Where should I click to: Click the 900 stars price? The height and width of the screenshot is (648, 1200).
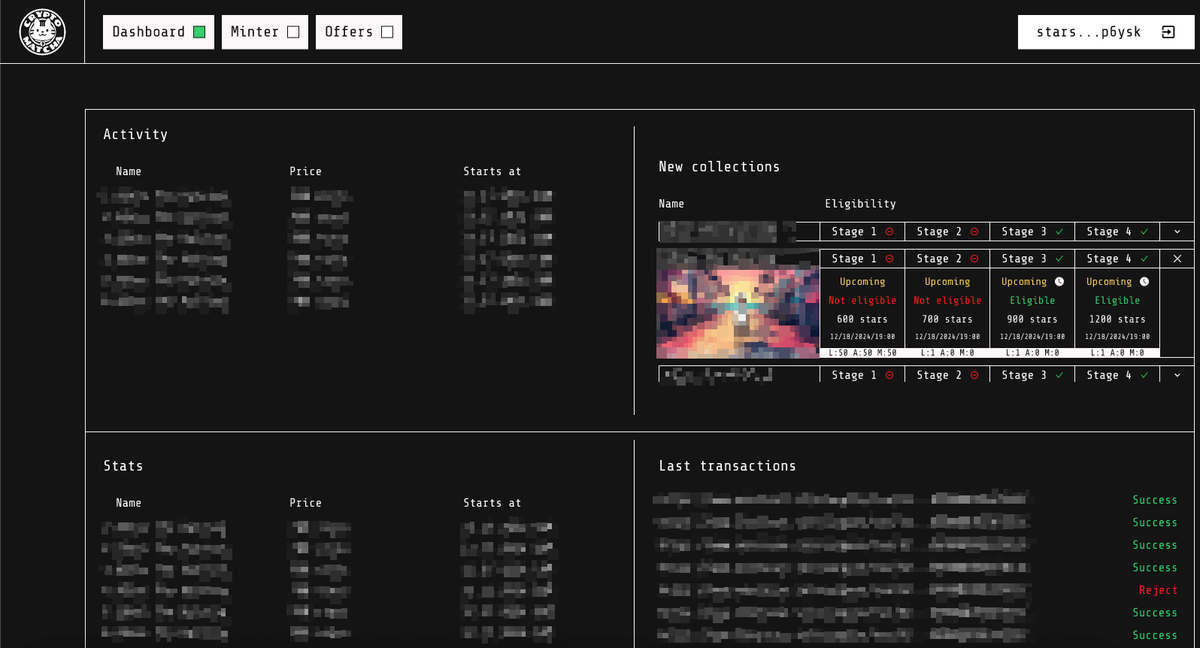click(1032, 319)
